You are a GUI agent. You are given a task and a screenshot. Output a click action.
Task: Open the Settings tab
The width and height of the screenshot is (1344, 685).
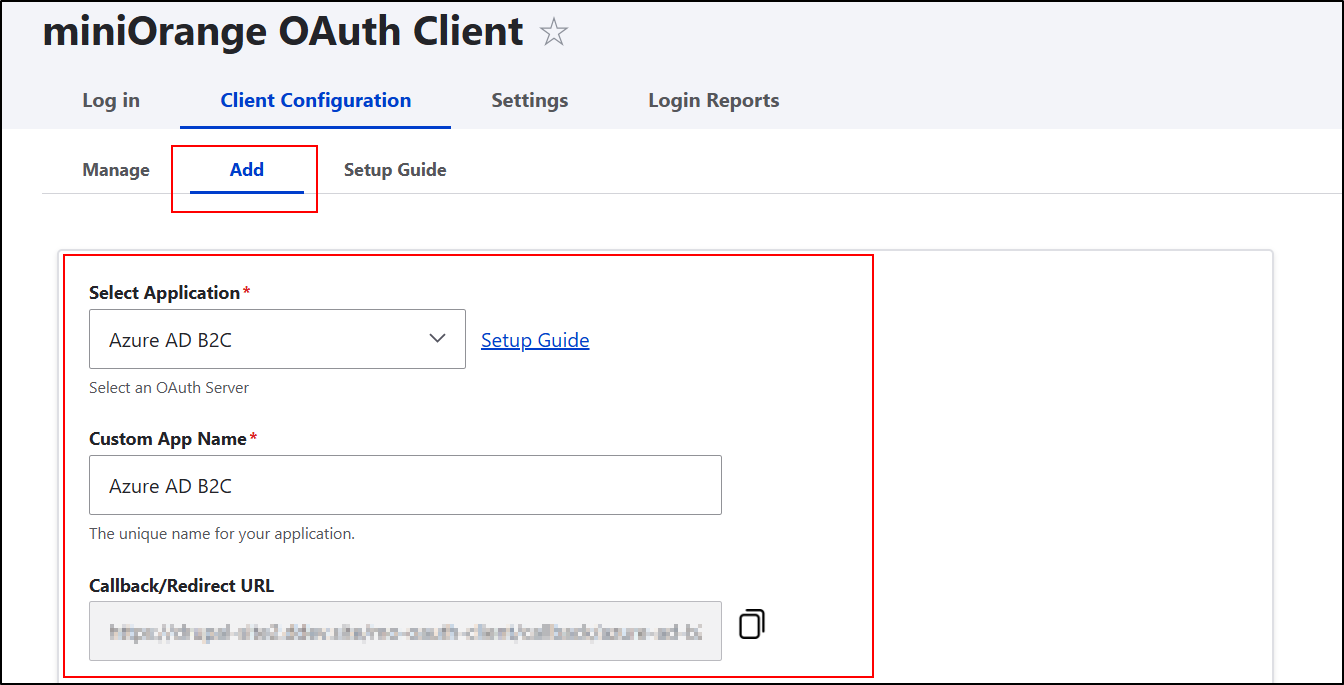tap(530, 100)
